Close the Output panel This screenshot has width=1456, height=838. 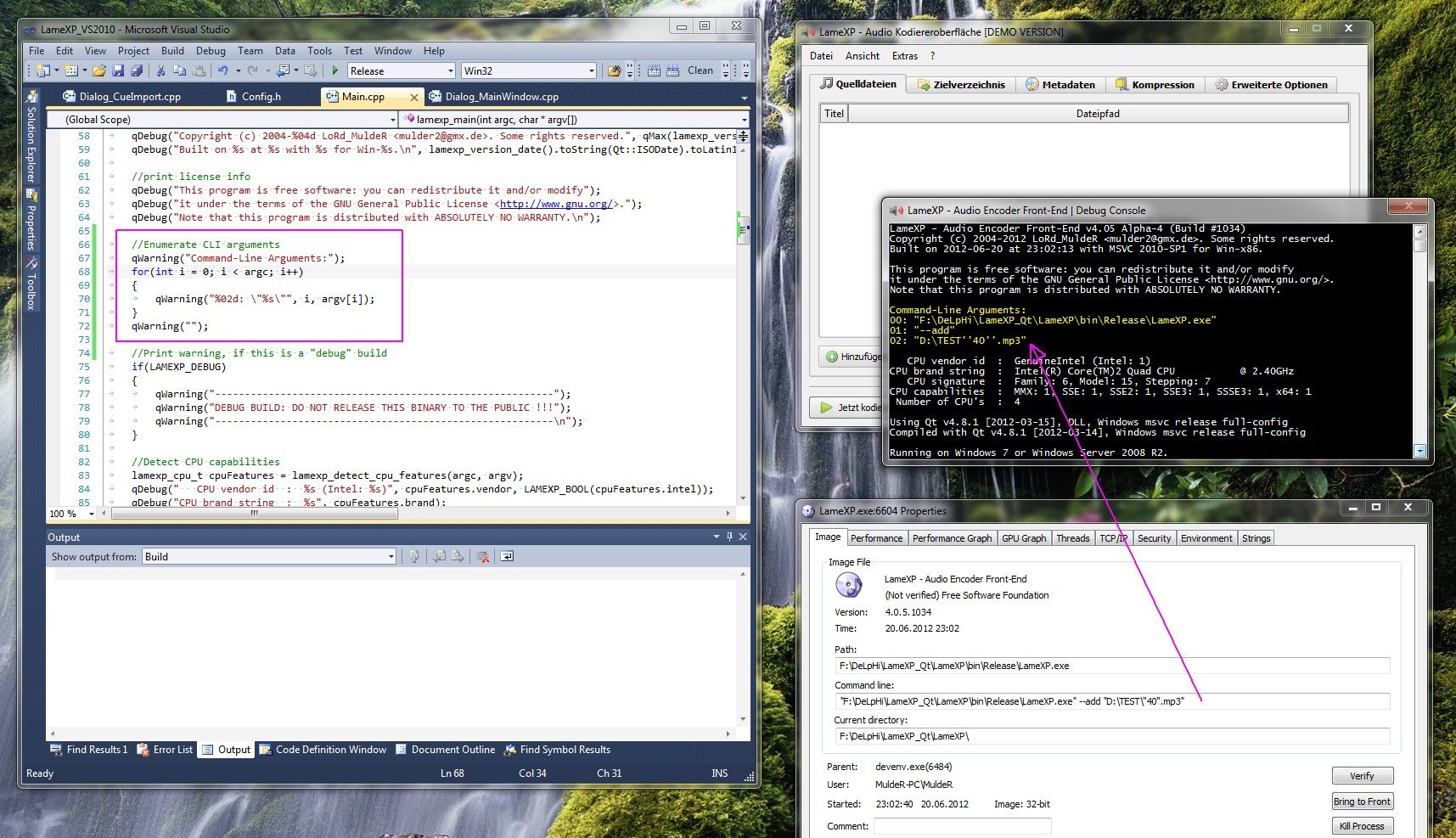(x=743, y=537)
